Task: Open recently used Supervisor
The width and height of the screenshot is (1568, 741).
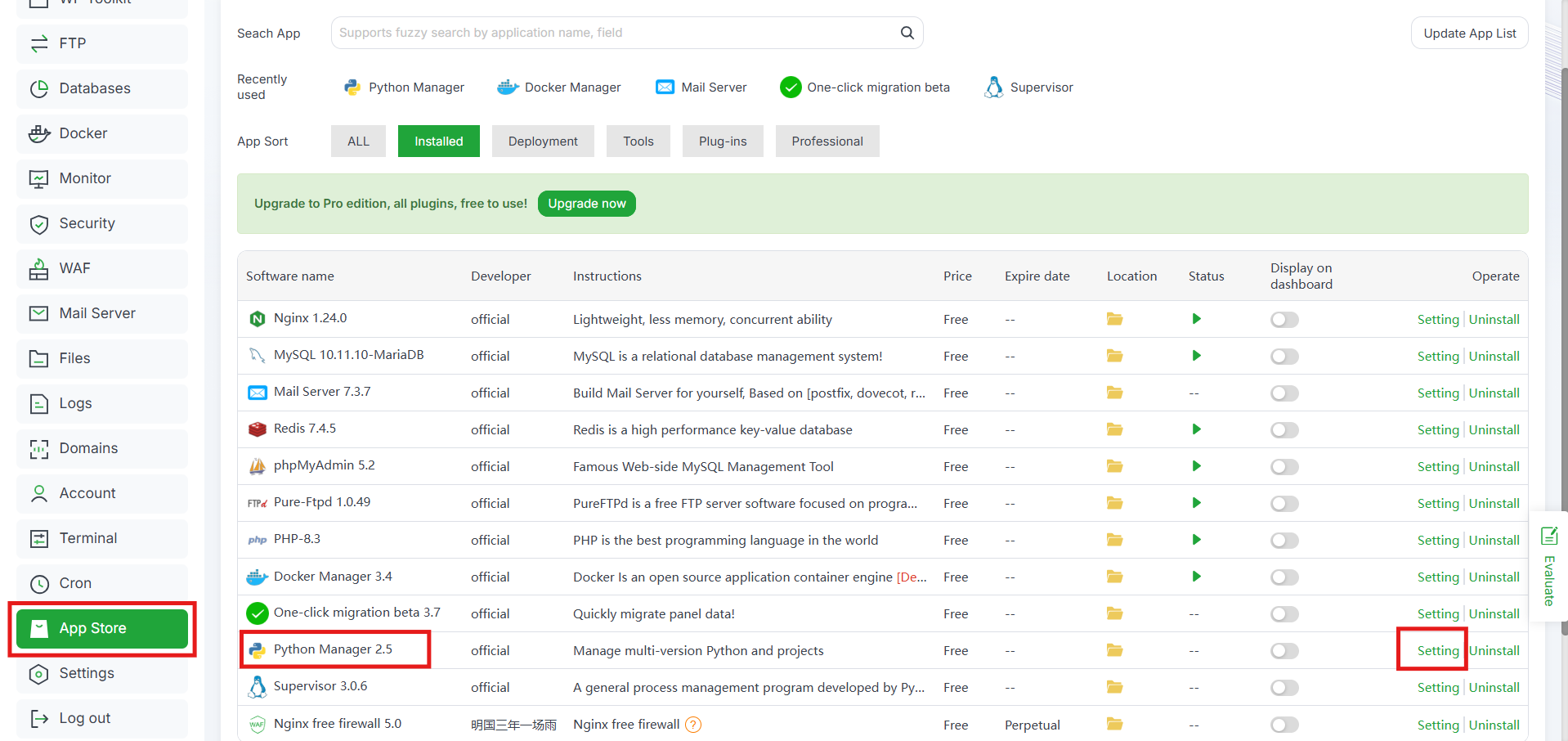Action: point(1029,88)
